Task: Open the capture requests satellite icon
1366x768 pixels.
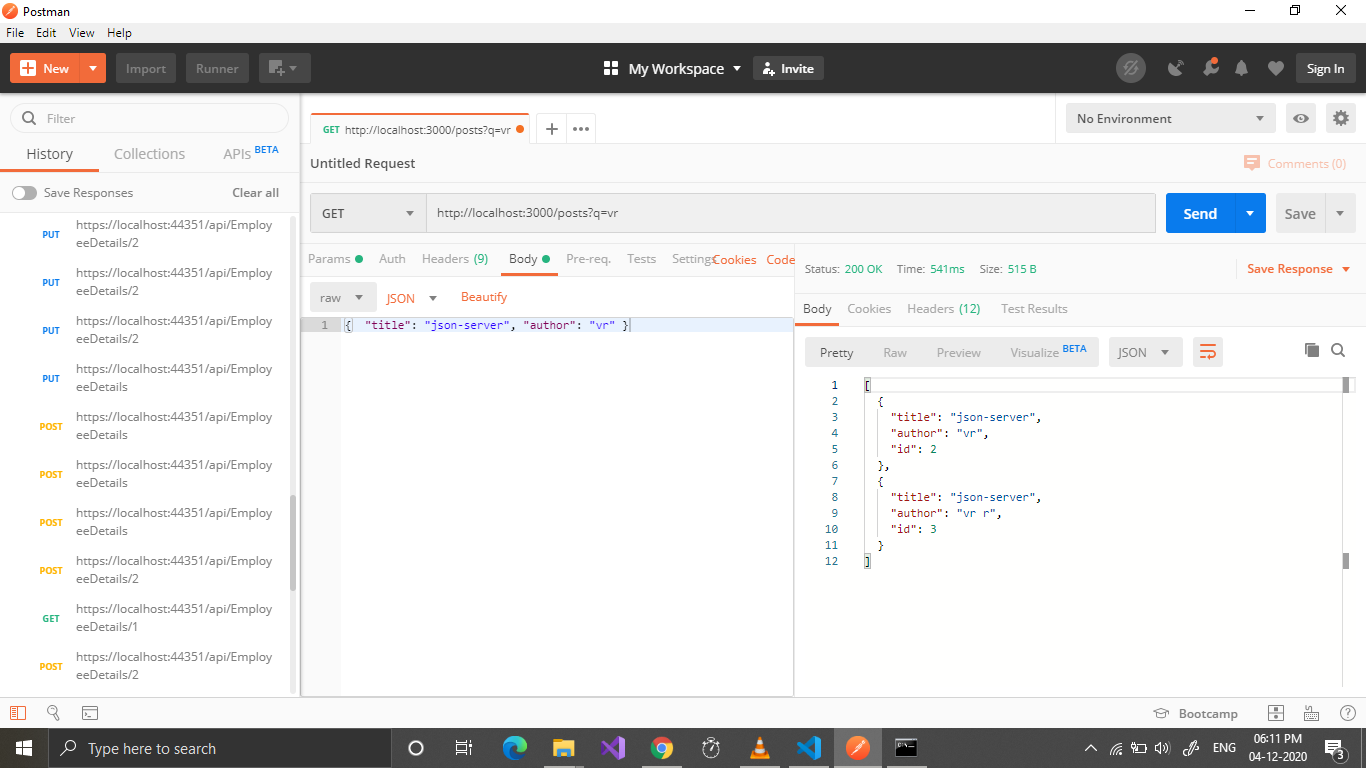Action: point(1176,68)
